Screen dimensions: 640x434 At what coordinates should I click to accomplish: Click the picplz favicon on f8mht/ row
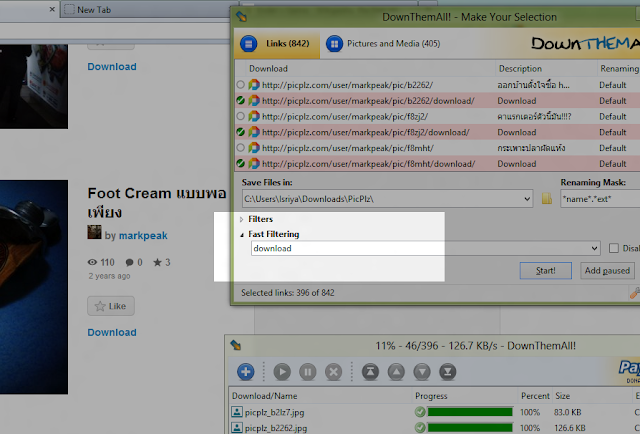coord(254,148)
